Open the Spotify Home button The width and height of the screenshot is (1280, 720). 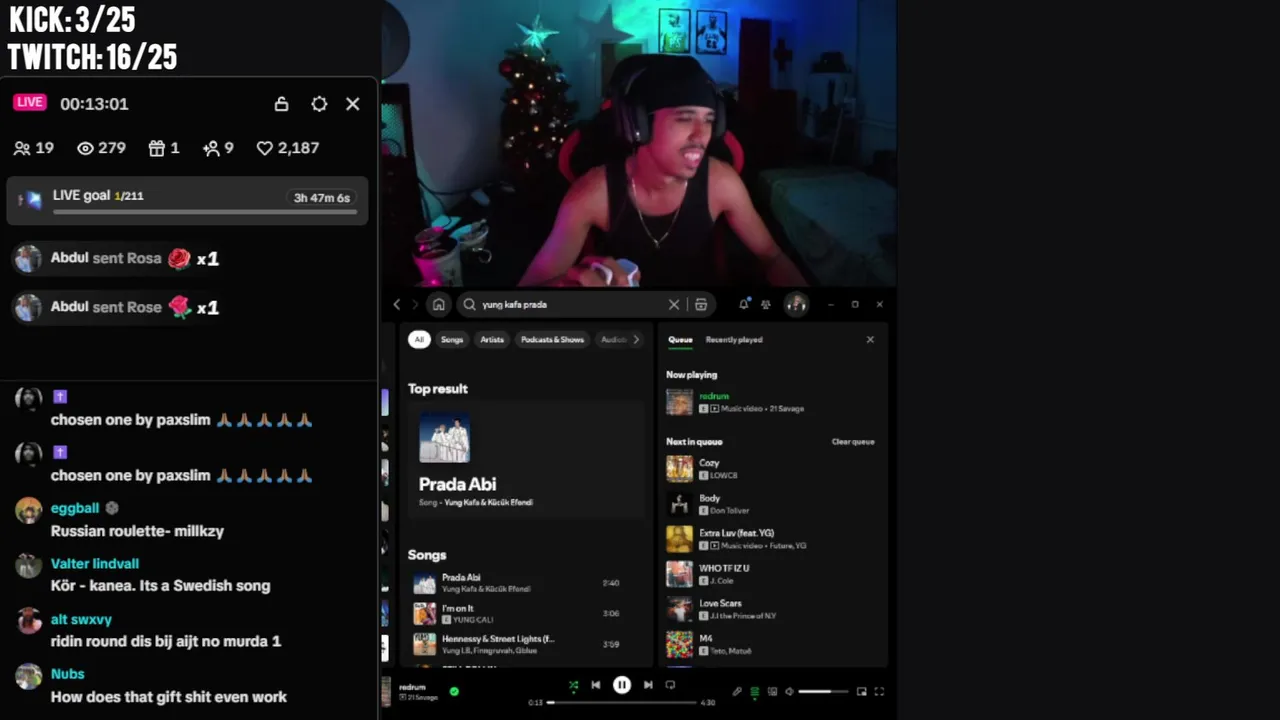point(438,305)
